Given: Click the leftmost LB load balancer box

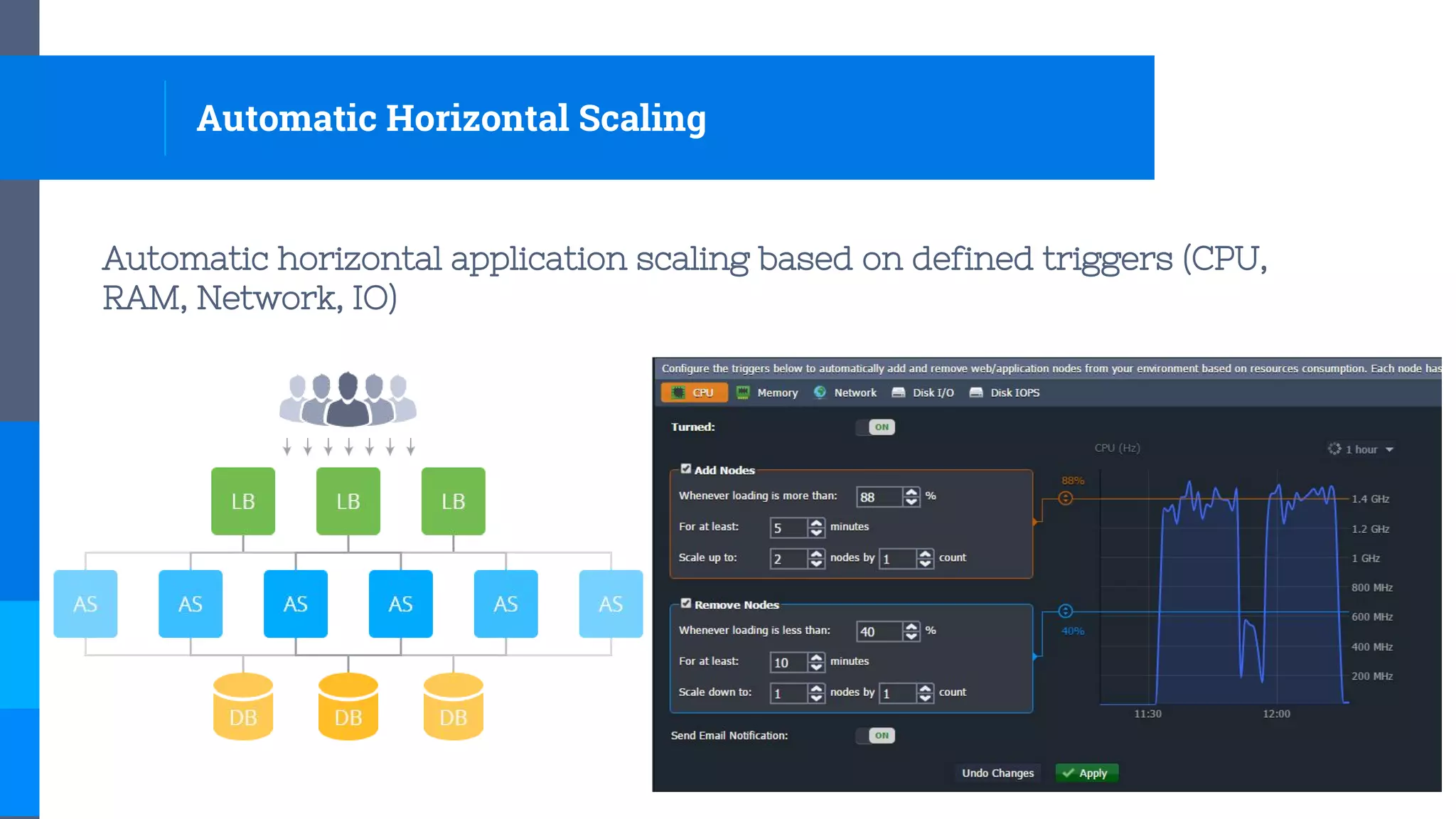Looking at the screenshot, I should pyautogui.click(x=243, y=501).
